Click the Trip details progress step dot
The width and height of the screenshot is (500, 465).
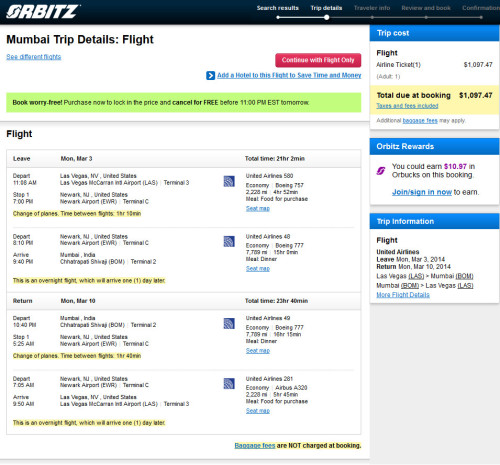click(x=327, y=17)
